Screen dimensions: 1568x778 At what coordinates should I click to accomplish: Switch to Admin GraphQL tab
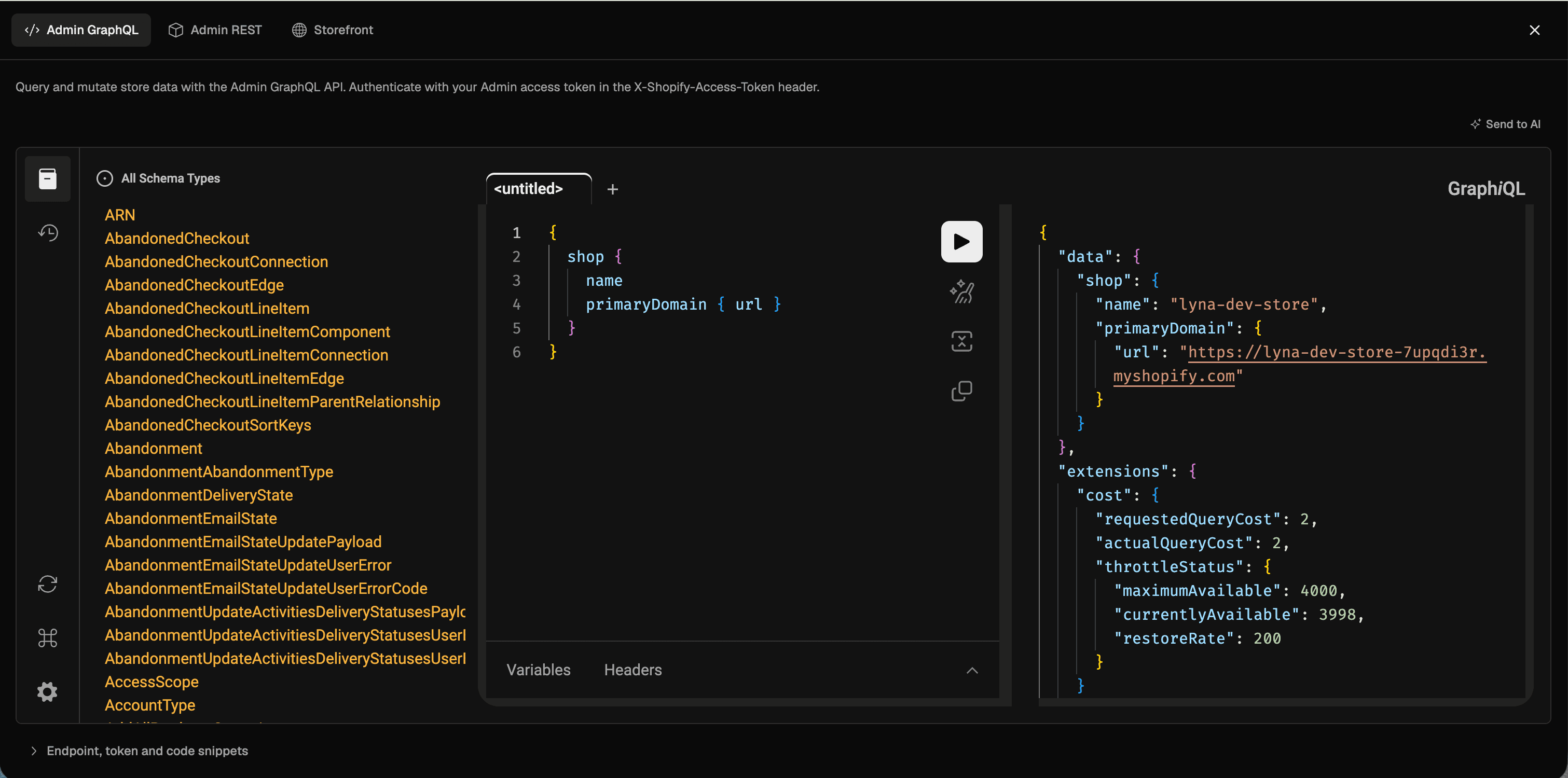(x=81, y=30)
